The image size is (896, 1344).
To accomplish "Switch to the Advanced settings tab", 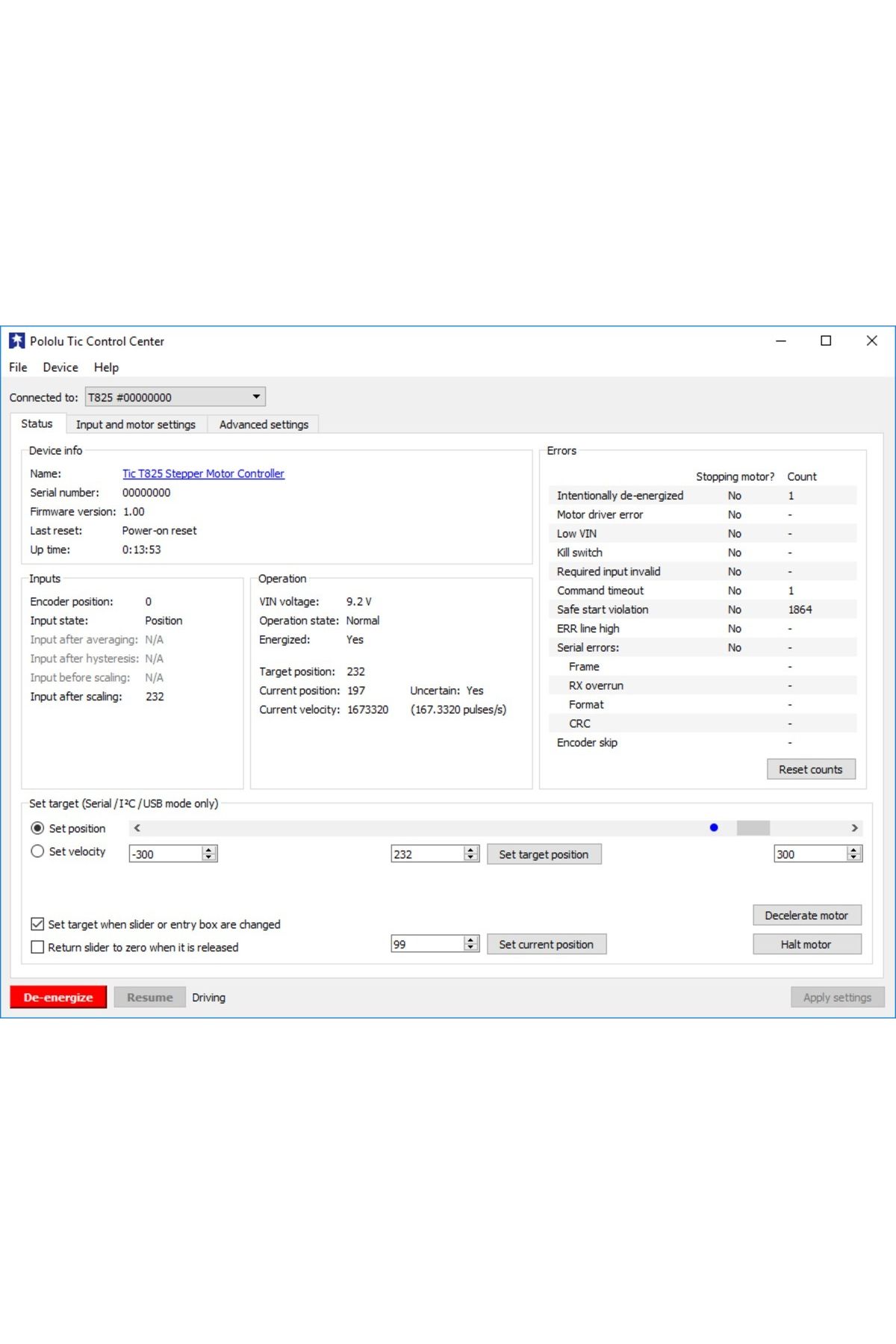I will click(x=264, y=424).
